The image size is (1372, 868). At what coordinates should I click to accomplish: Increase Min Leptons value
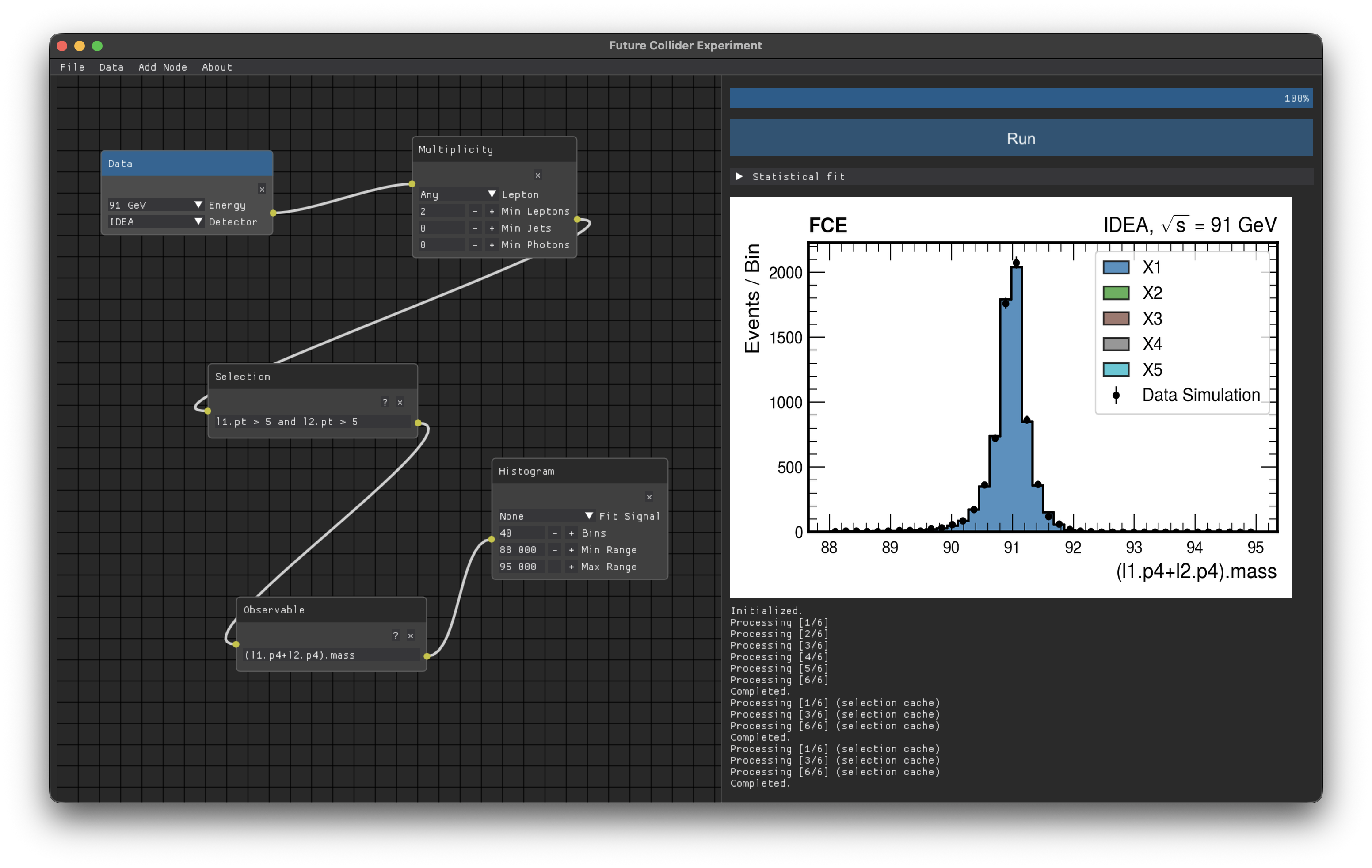[492, 211]
